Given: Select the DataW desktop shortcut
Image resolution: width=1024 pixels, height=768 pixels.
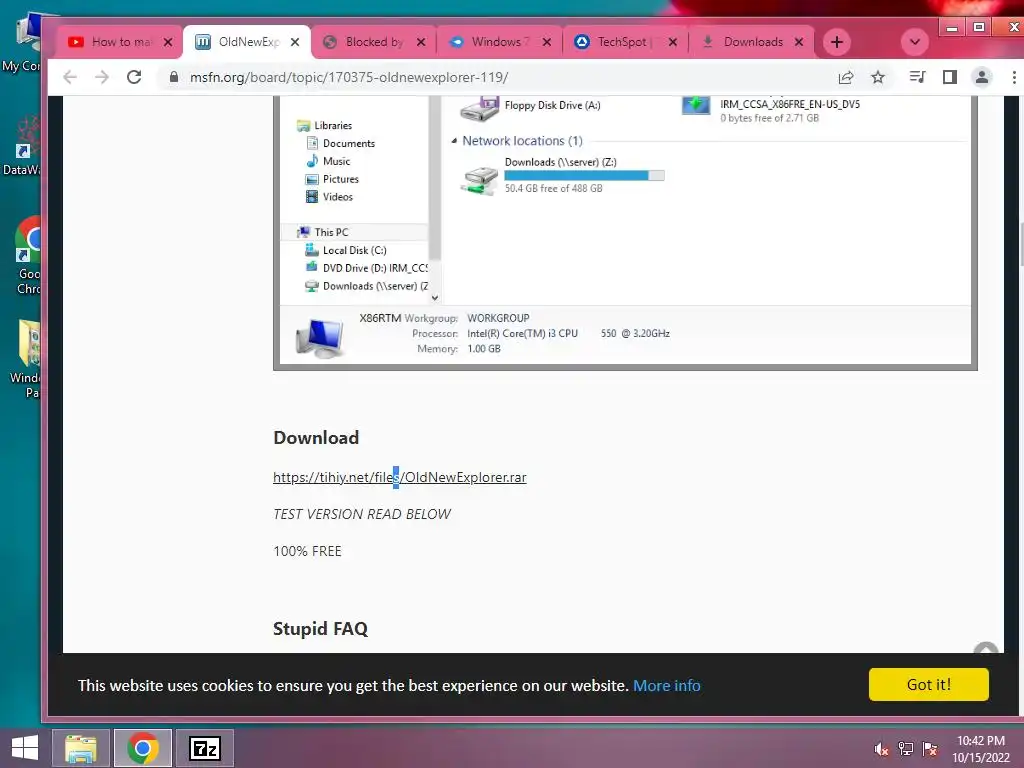Looking at the screenshot, I should (23, 146).
